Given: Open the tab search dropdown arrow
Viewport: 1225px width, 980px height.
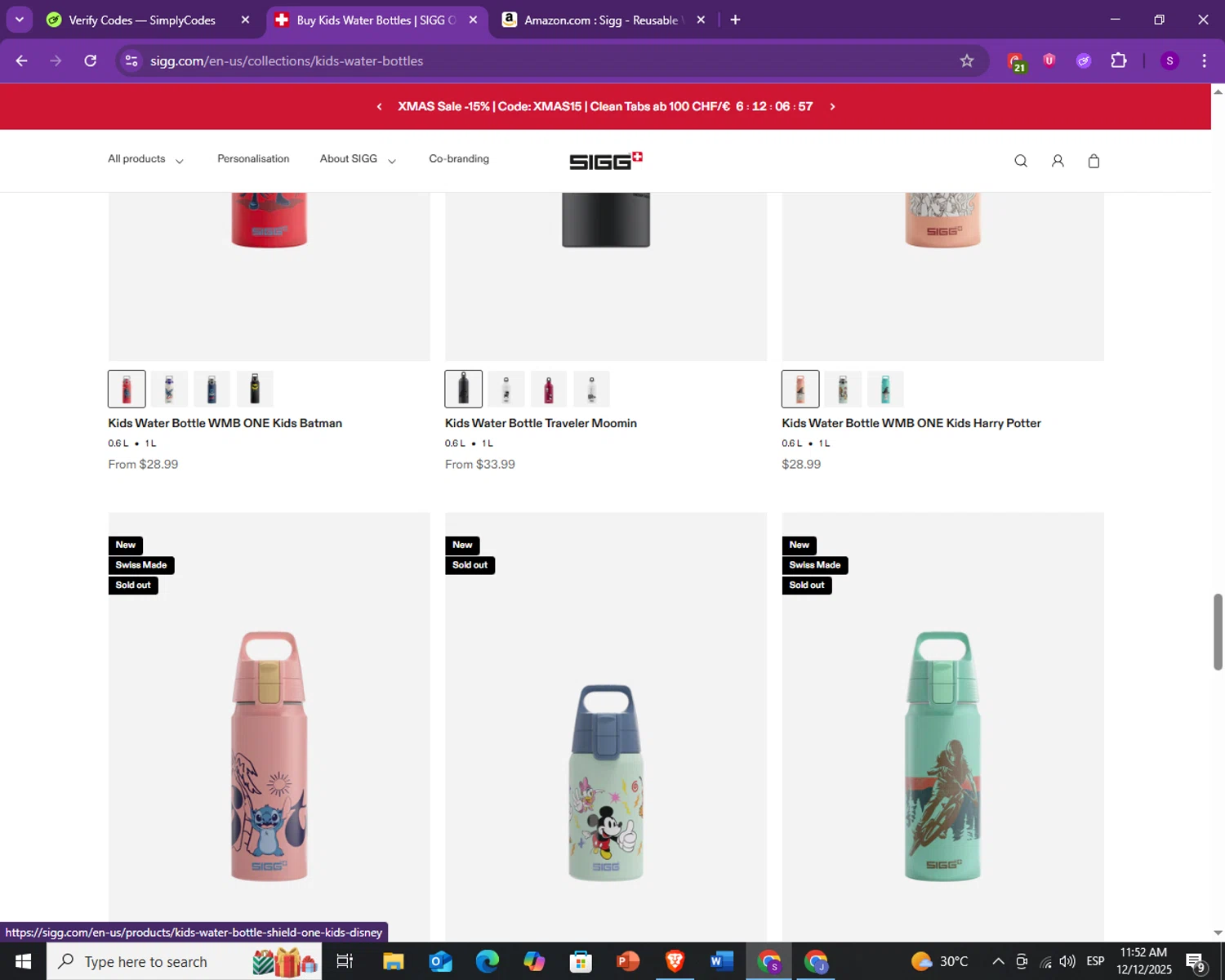Looking at the screenshot, I should coord(20,20).
